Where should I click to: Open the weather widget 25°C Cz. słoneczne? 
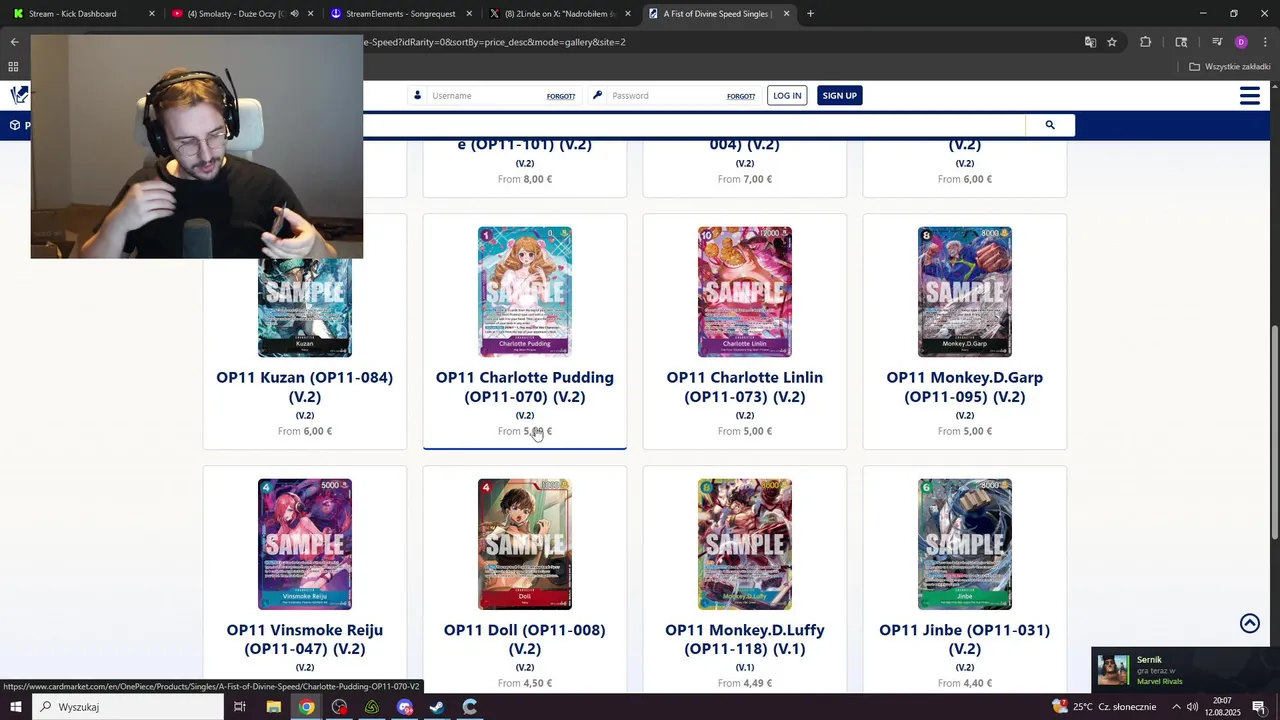[1104, 707]
